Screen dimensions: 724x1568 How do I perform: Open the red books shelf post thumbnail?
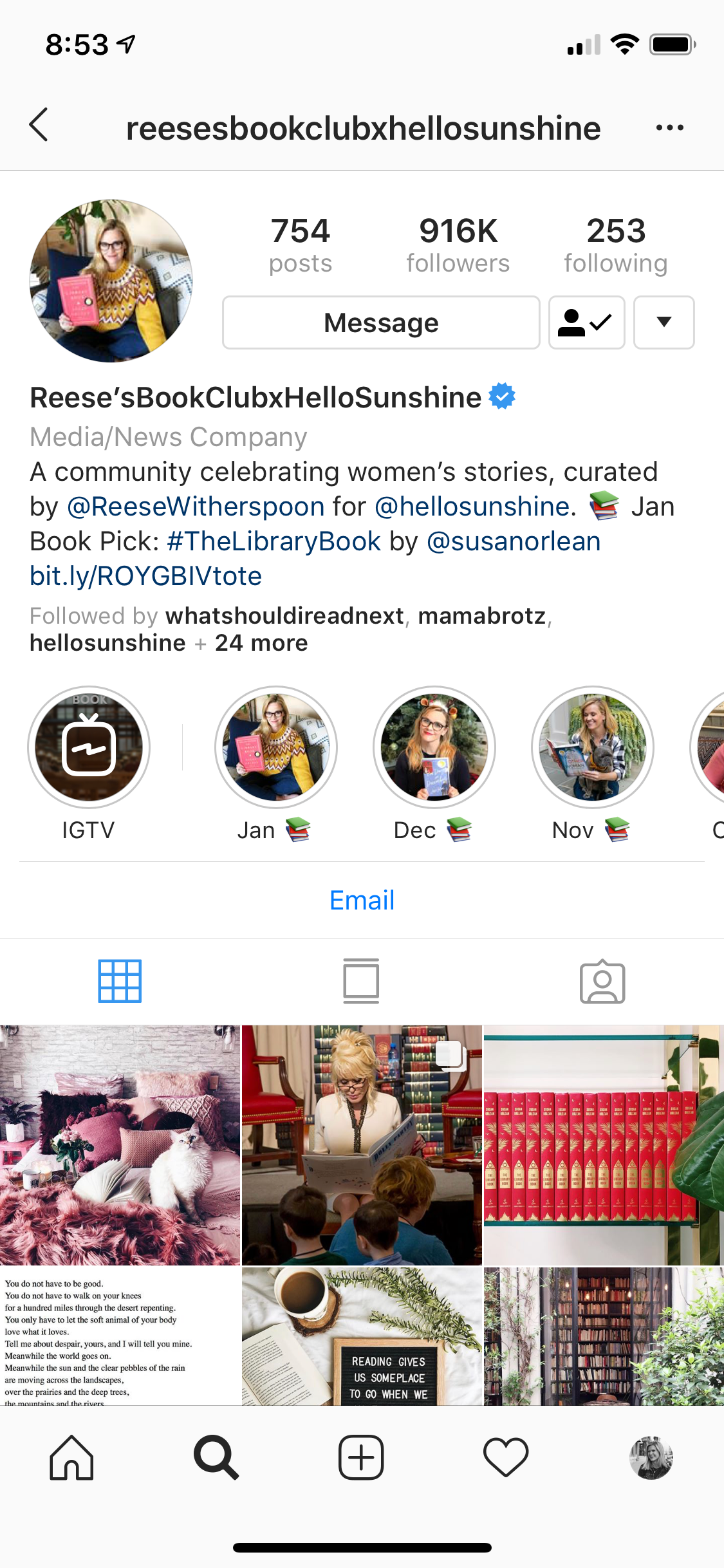click(x=604, y=1145)
